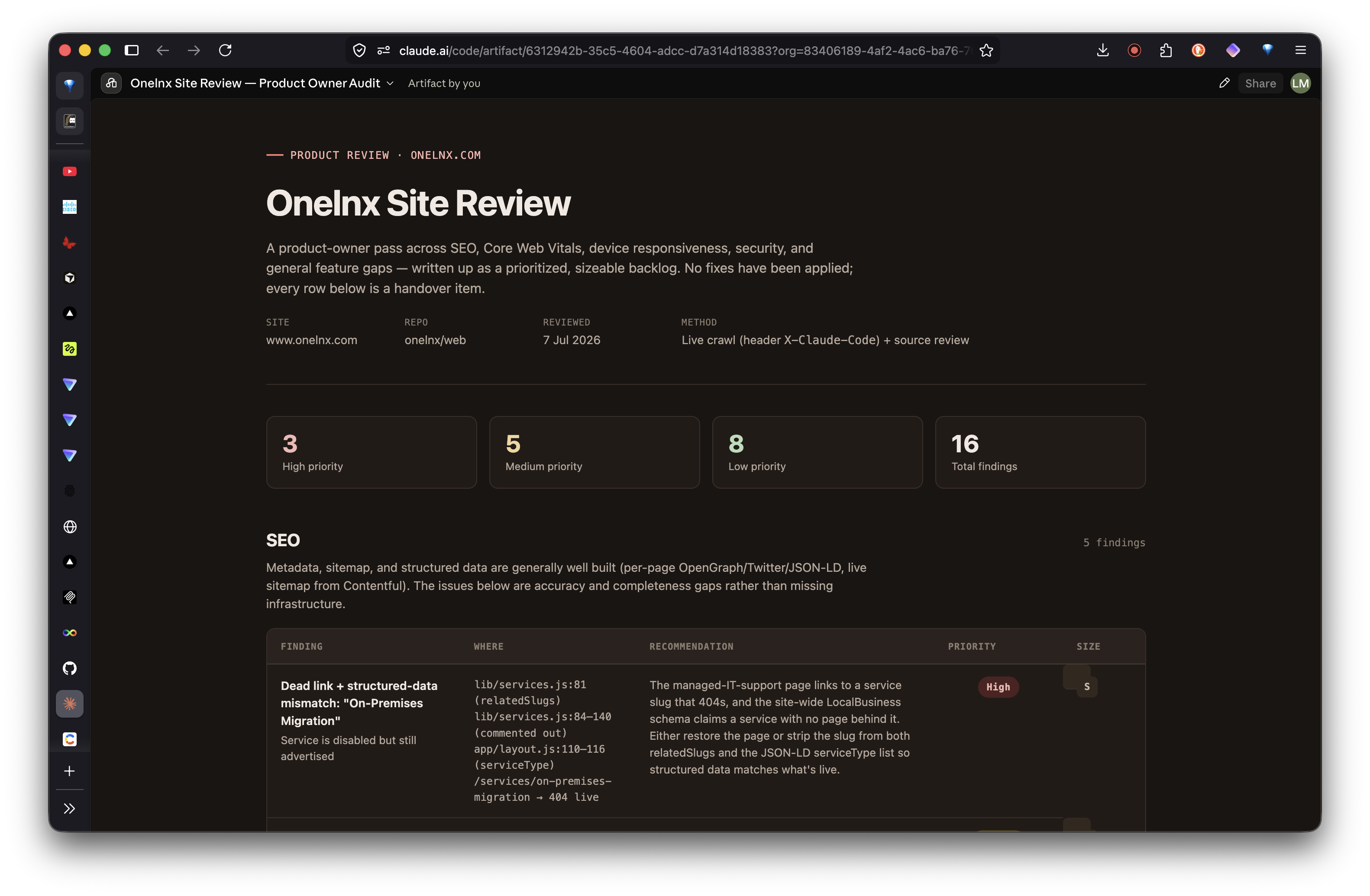Screen dimensions: 1370x896
Task: Go back to the previous page
Action: tap(163, 51)
